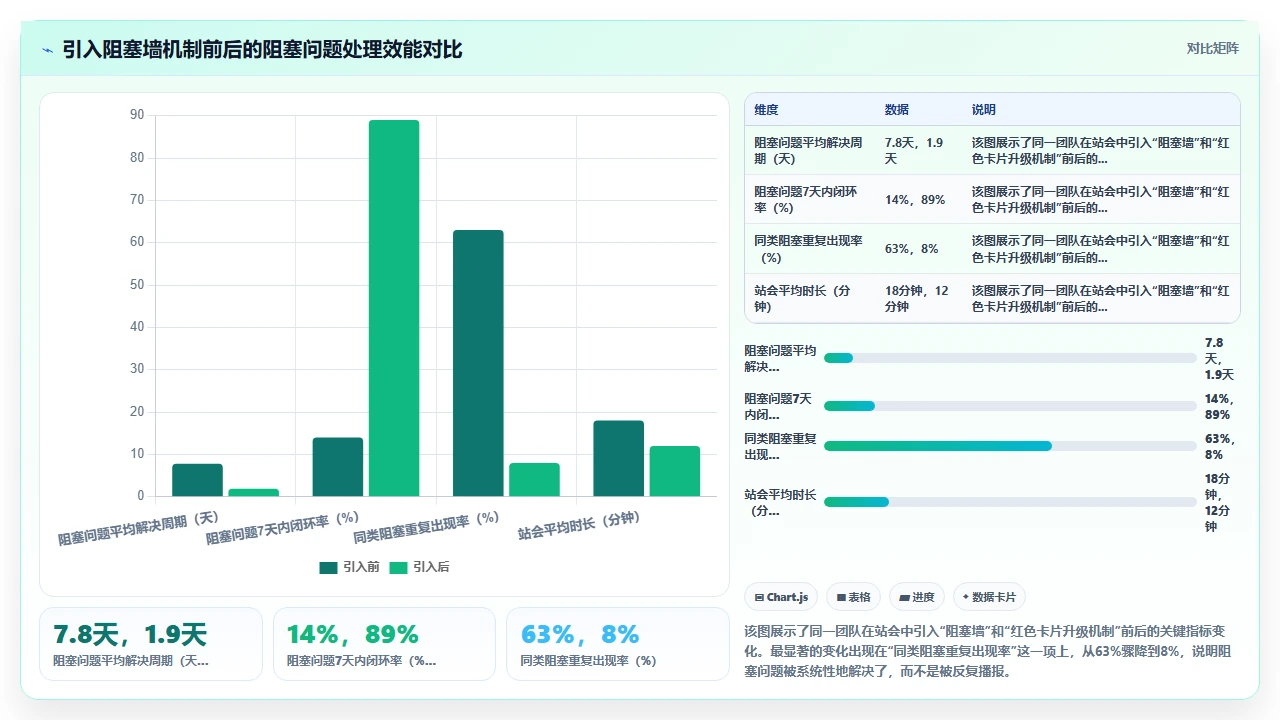Click the 对比矩阵 label at top right
Image resolution: width=1280 pixels, height=720 pixels.
pyautogui.click(x=1212, y=48)
